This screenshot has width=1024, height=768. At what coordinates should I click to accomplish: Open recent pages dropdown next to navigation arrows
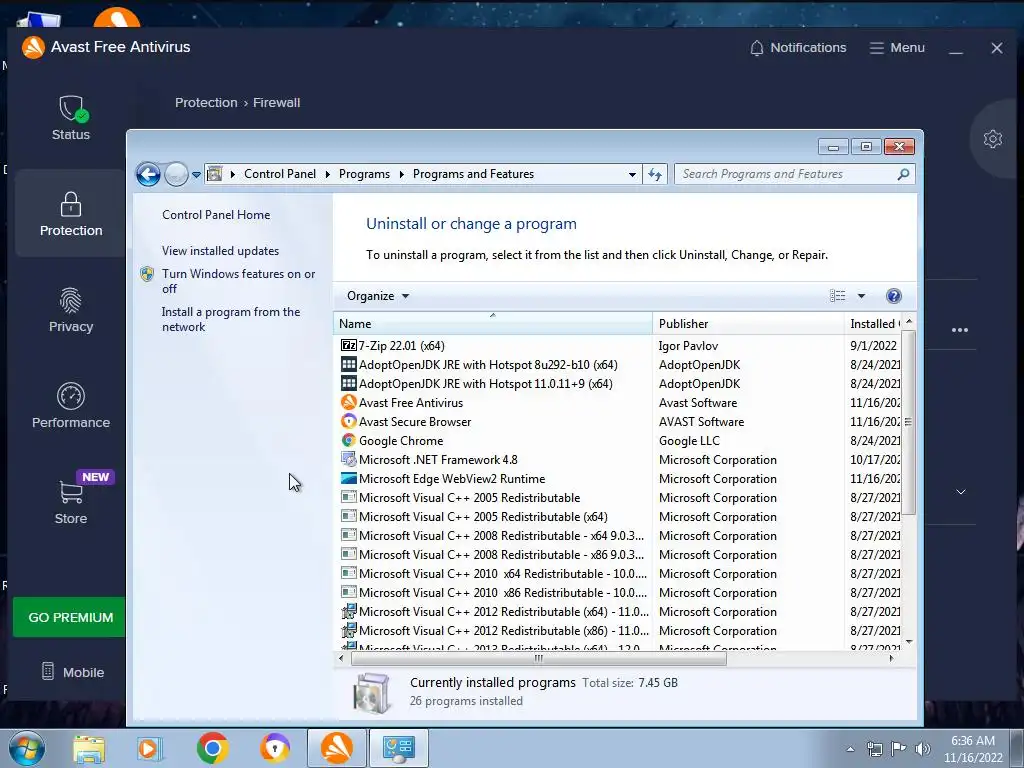196,175
